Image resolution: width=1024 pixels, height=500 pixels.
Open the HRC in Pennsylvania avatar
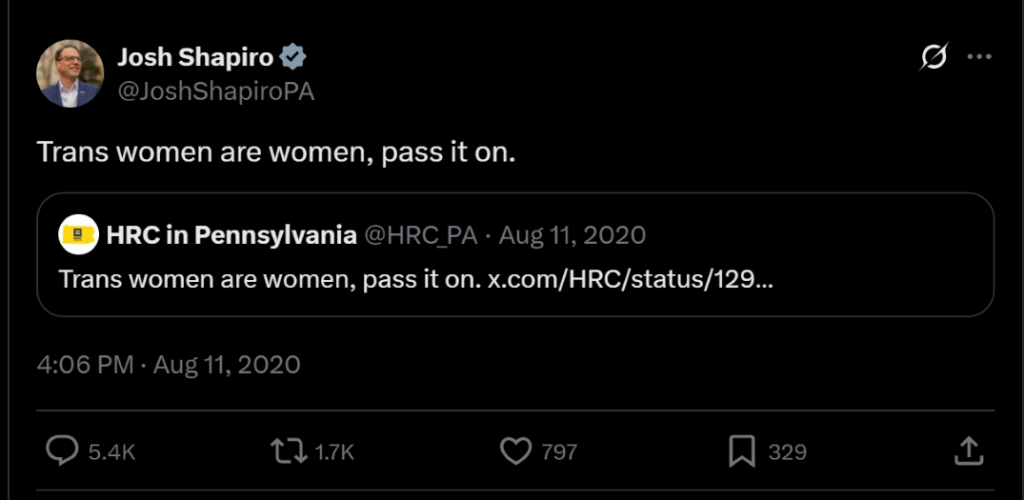click(x=79, y=235)
